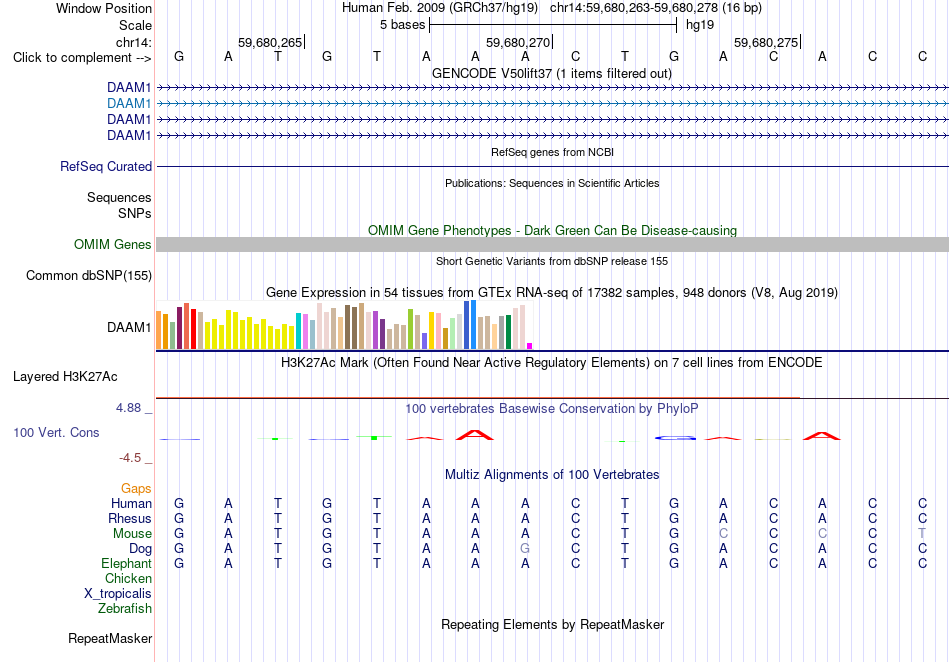This screenshot has width=950, height=662.
Task: Click 'GENCODE V50lift37 (1 items filtered out)' title
Action: (x=552, y=73)
